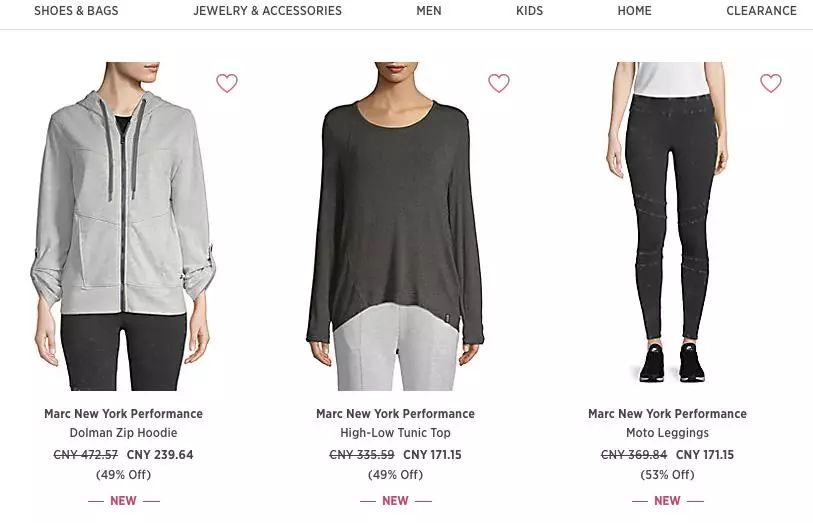Image resolution: width=813 pixels, height=523 pixels.
Task: Go to the Men section
Action: [x=429, y=11]
